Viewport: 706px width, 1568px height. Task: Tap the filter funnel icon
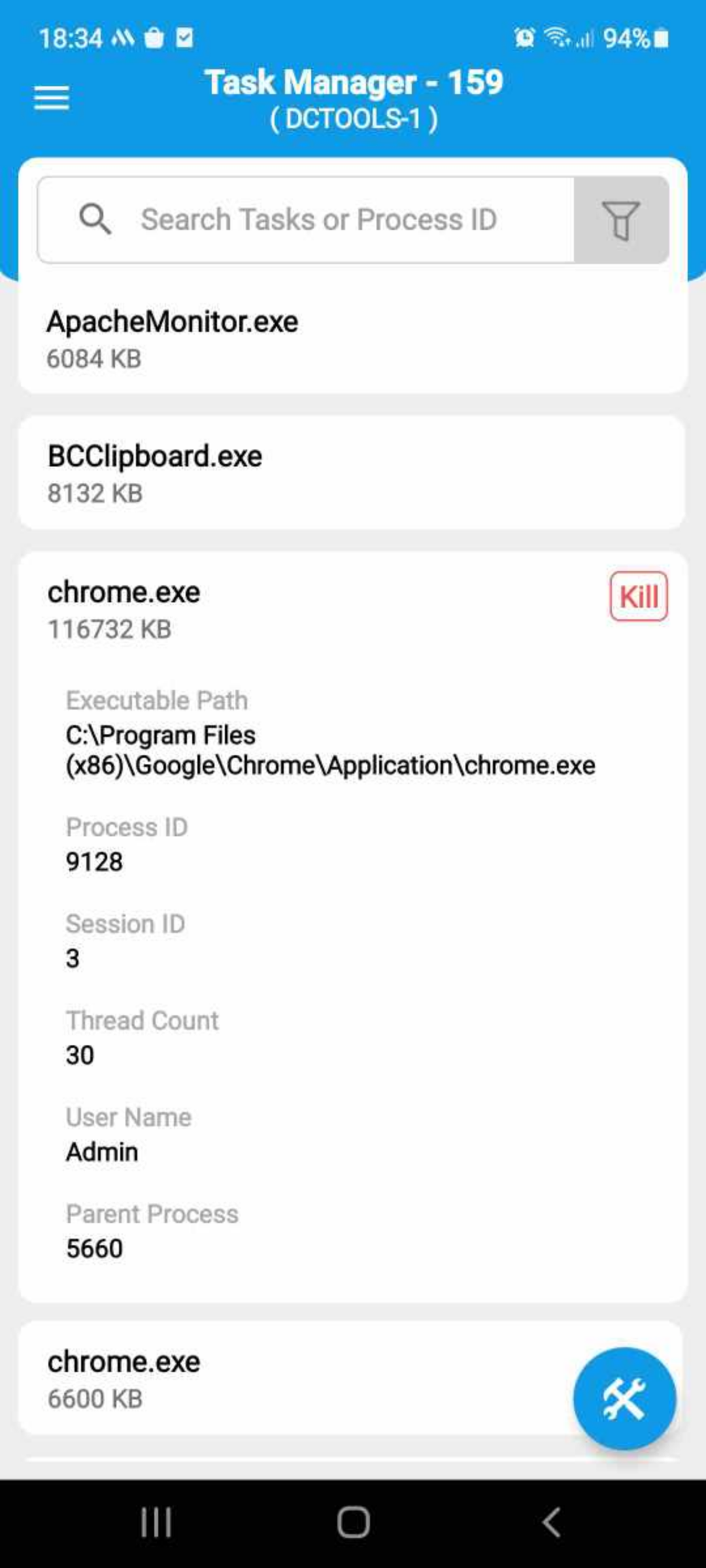pyautogui.click(x=621, y=220)
